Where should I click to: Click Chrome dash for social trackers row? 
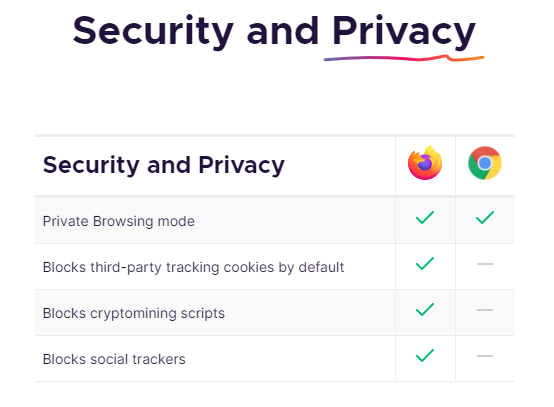[485, 356]
